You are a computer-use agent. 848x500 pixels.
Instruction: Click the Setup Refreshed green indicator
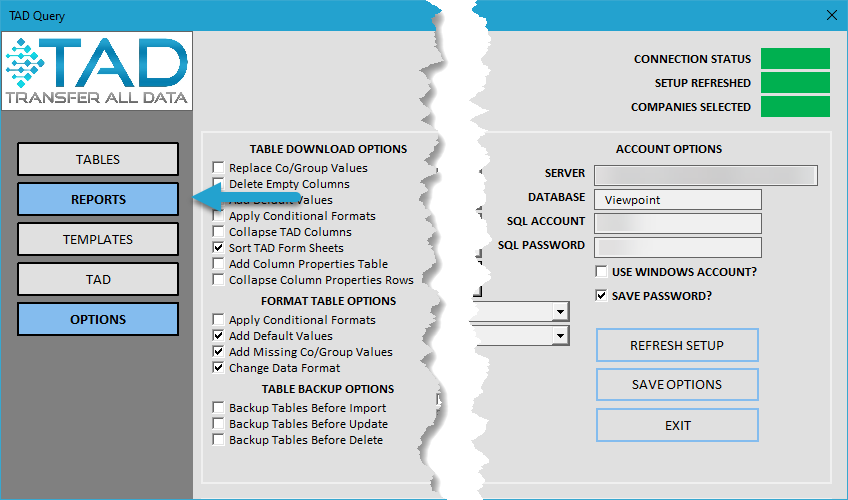pos(795,83)
